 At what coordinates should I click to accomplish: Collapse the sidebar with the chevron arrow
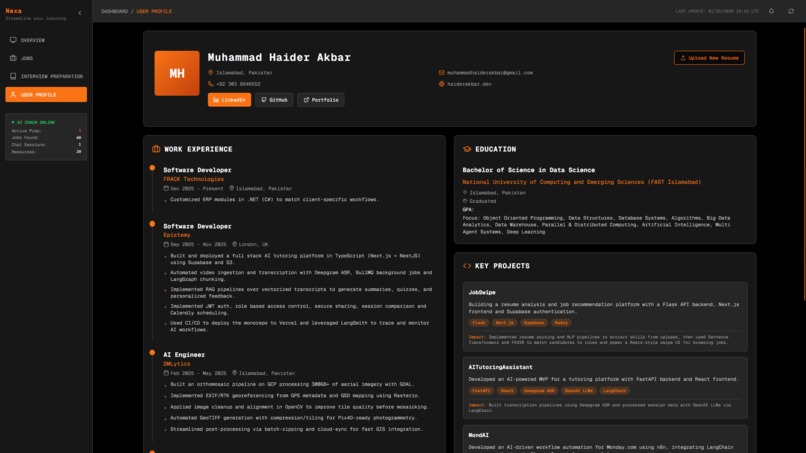[x=80, y=13]
